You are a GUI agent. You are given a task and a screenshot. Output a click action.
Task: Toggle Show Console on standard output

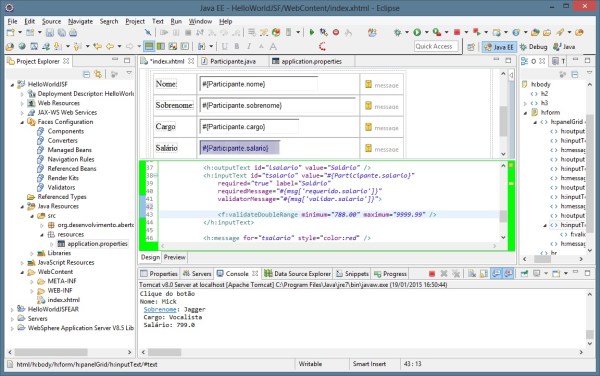click(x=496, y=273)
